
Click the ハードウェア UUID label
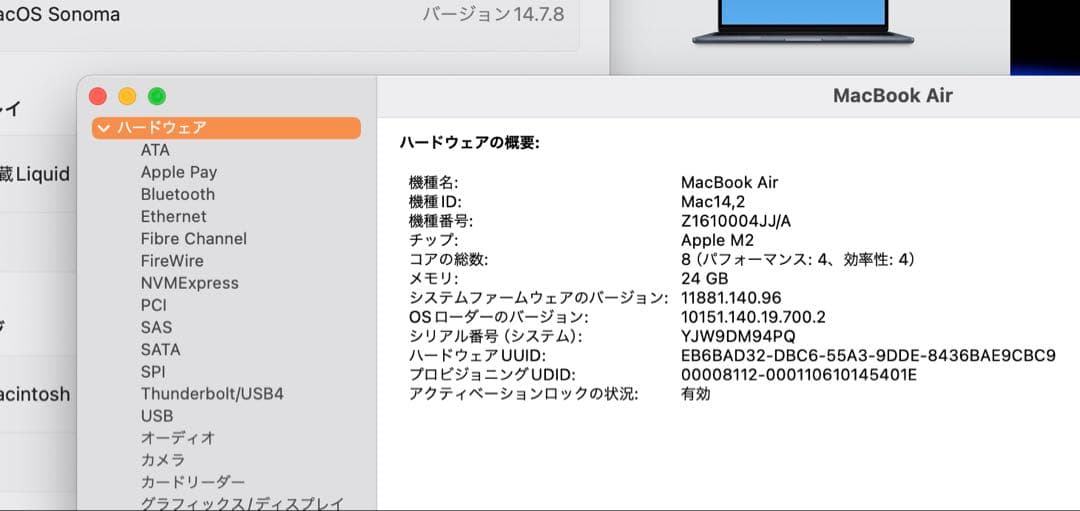click(477, 356)
